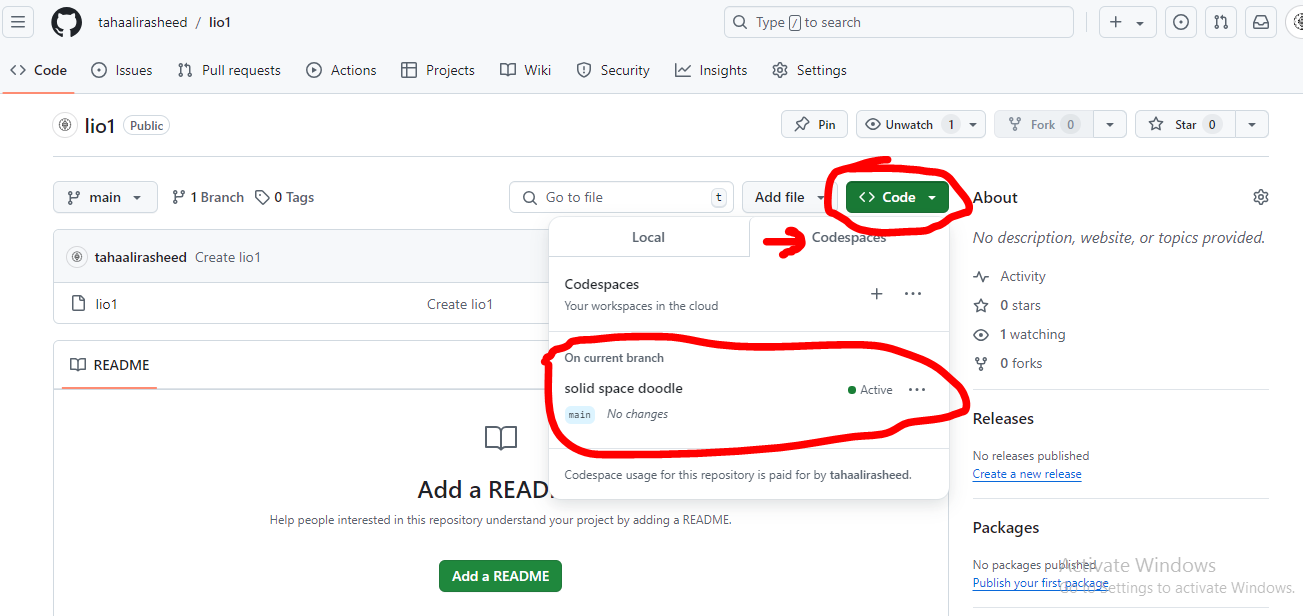Edit repository details gear icon in About
Screen dimensions: 1303x616
pos(1261,197)
